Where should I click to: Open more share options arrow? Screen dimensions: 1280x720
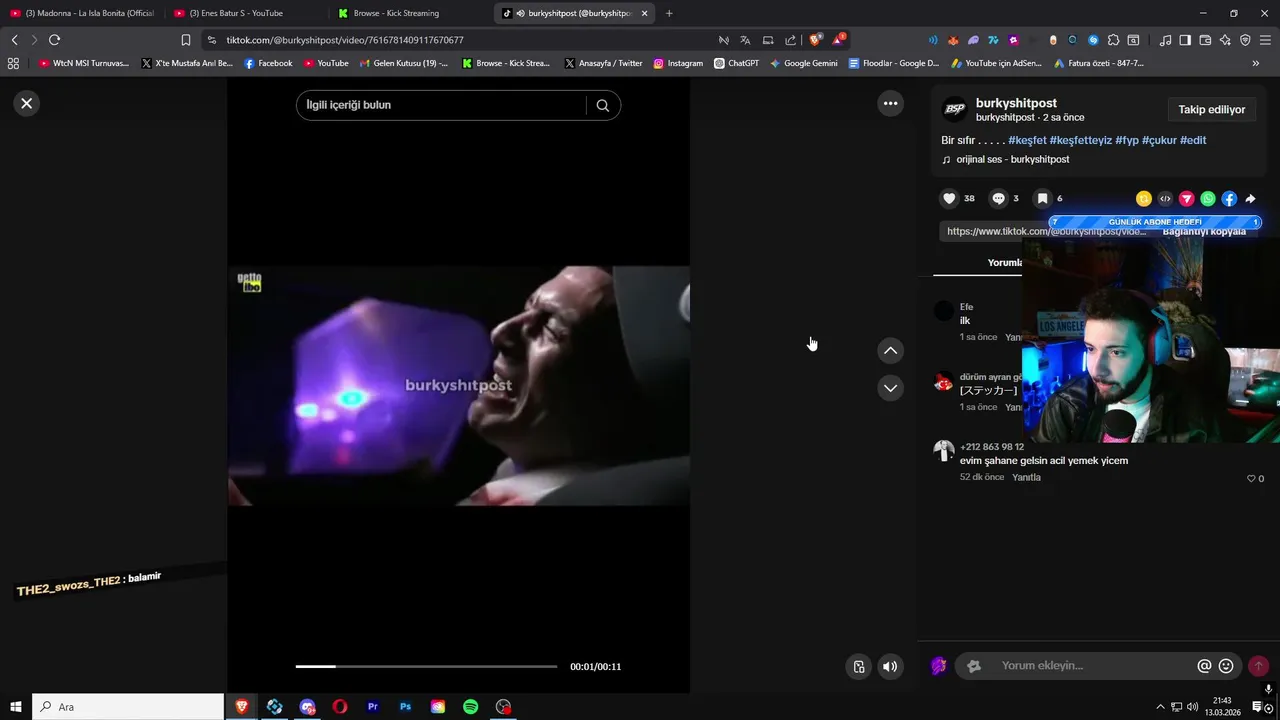click(x=1250, y=199)
